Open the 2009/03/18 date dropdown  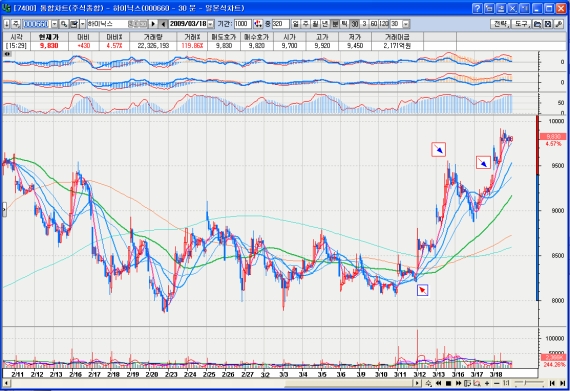[210, 24]
